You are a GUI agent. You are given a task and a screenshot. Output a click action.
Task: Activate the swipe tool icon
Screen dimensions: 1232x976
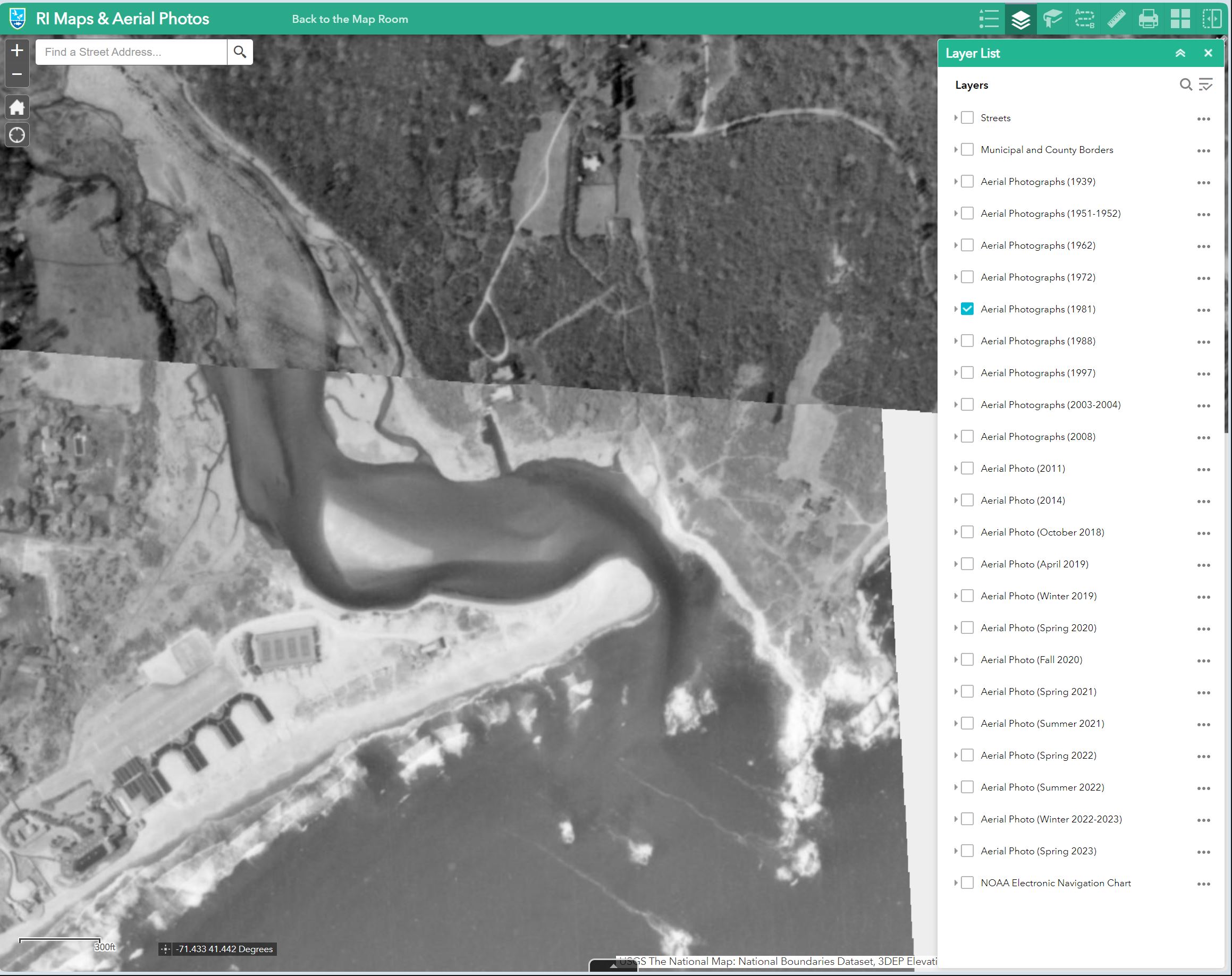click(1211, 19)
